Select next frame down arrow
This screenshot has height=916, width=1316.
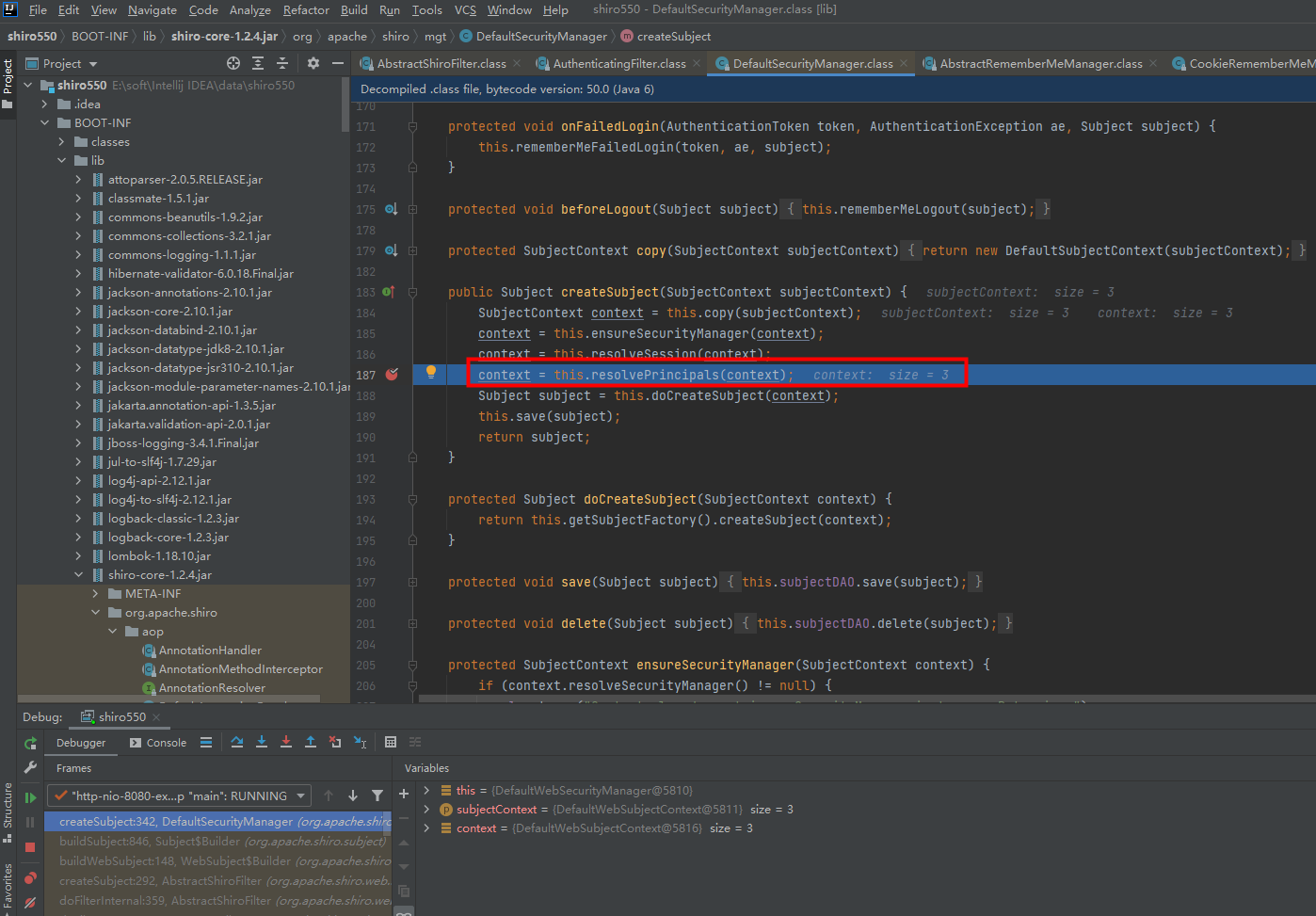[x=353, y=795]
